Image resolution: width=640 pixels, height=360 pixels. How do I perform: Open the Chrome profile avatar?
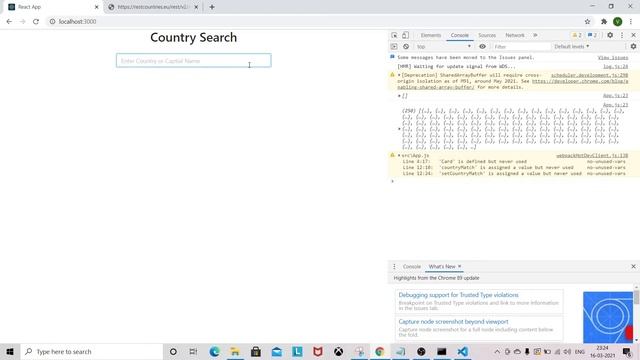point(618,21)
